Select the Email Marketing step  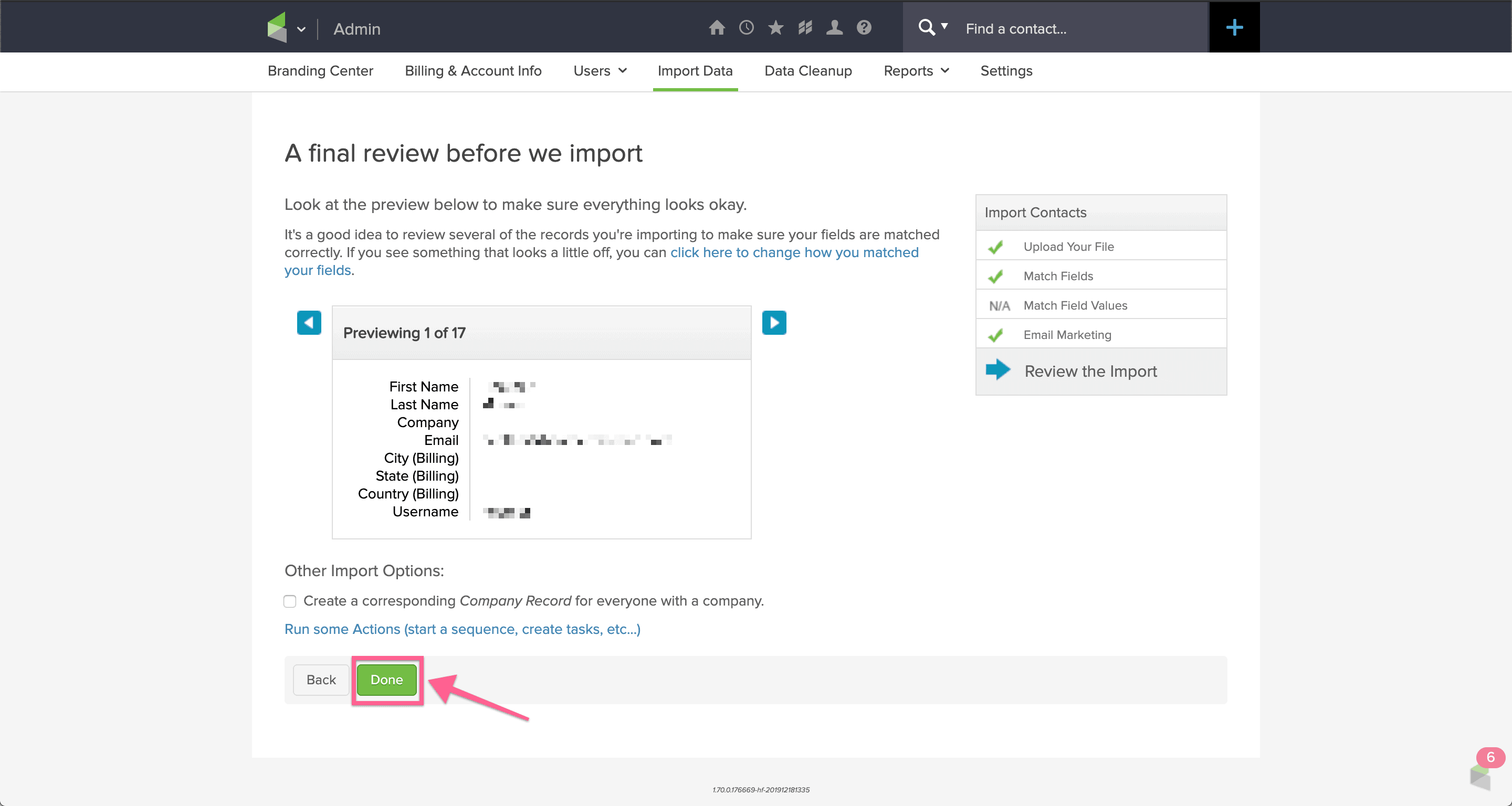1101,334
